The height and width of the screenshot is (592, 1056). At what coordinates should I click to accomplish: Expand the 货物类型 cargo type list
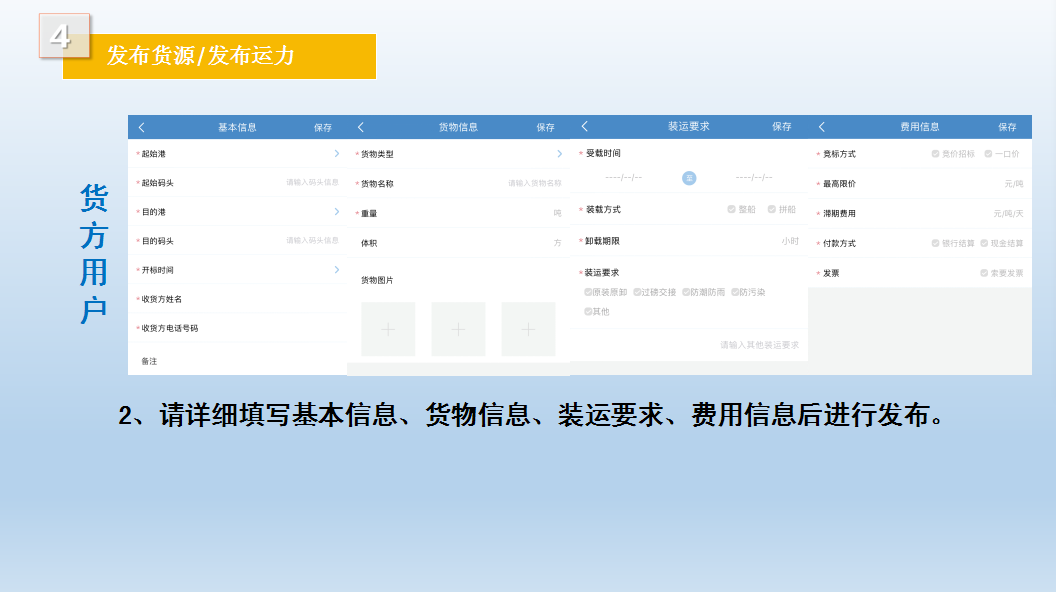(558, 154)
